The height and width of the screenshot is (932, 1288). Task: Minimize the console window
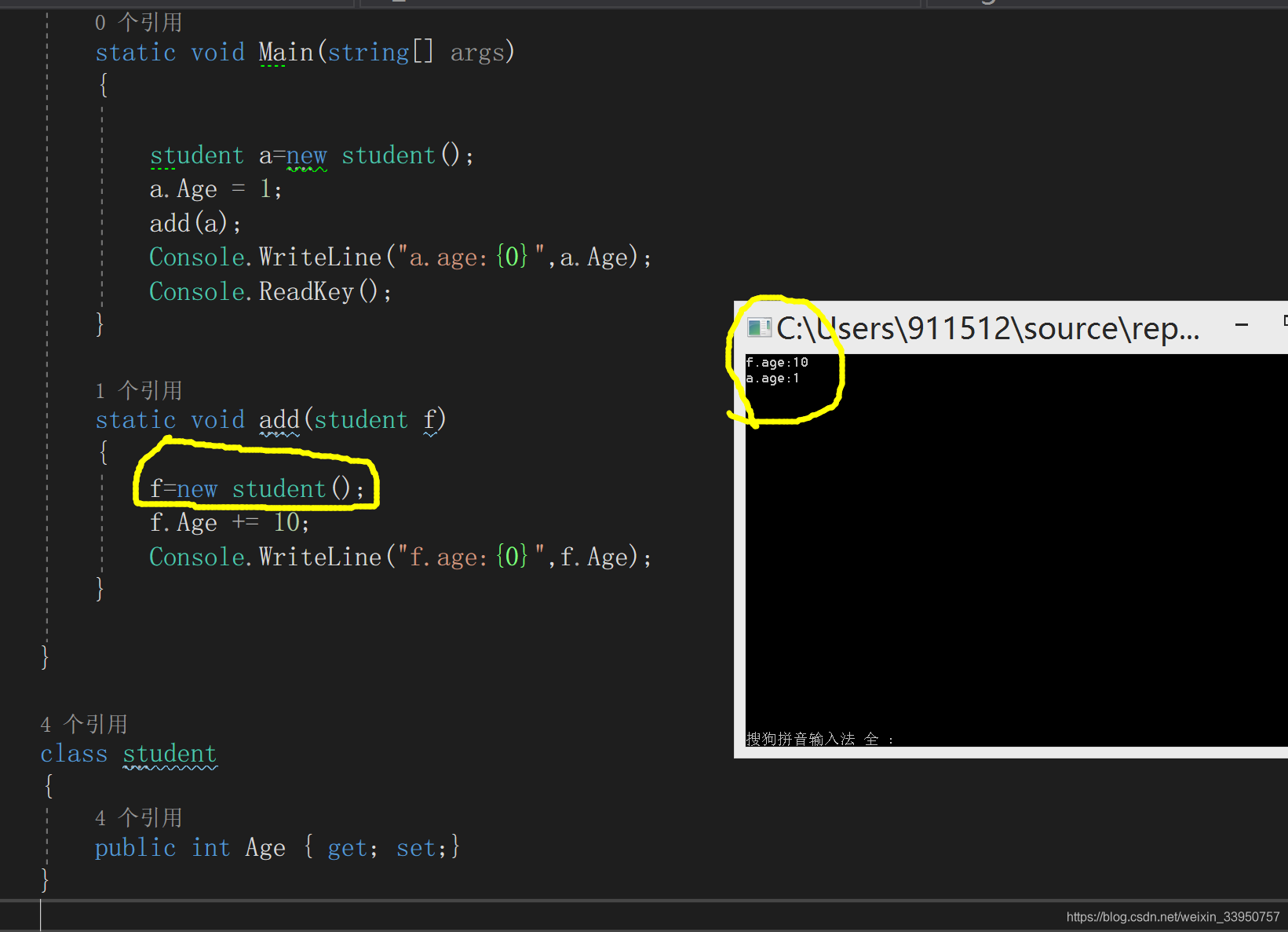[x=1242, y=324]
